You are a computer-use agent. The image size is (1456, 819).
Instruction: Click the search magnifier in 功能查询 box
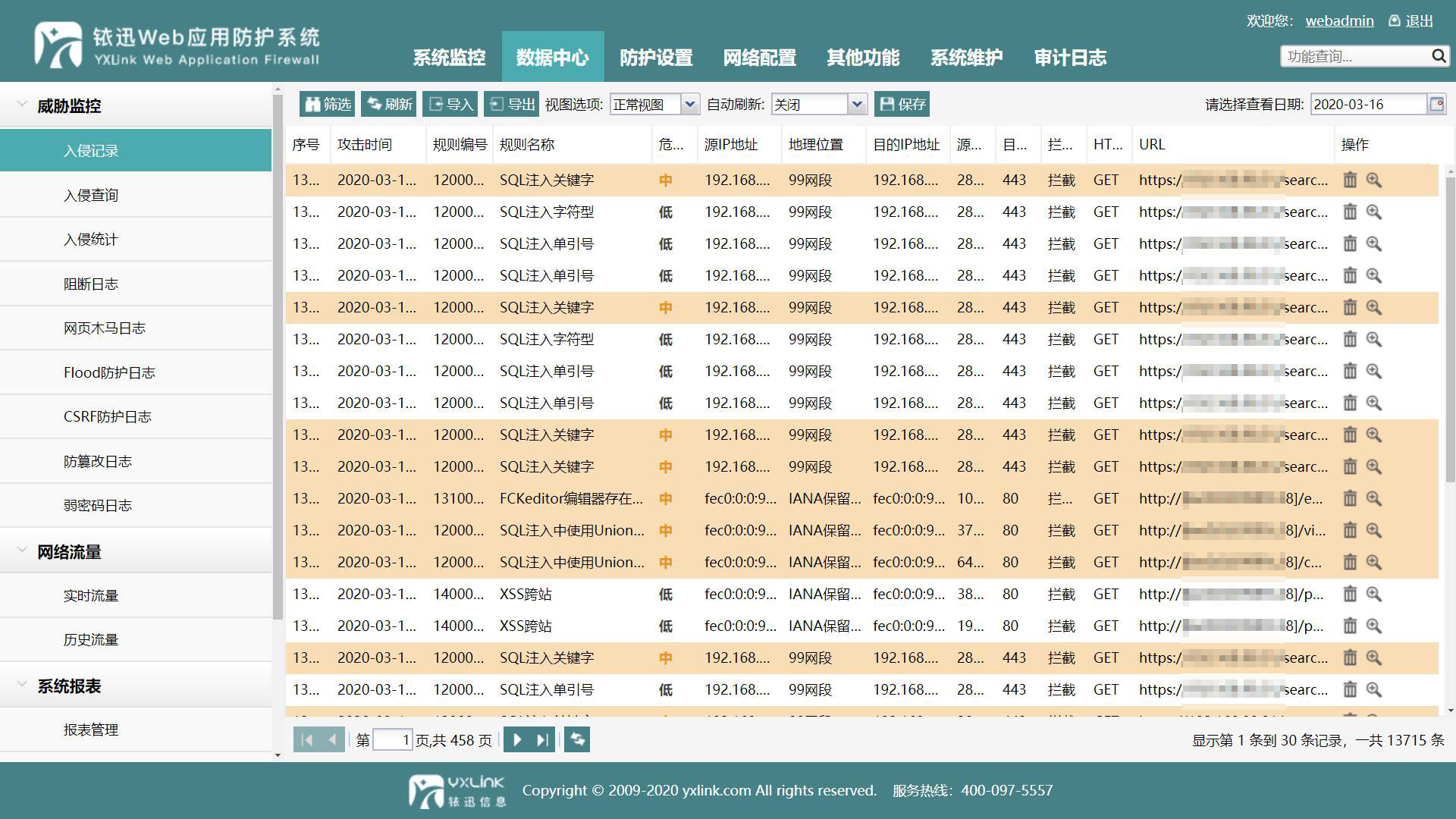point(1438,56)
